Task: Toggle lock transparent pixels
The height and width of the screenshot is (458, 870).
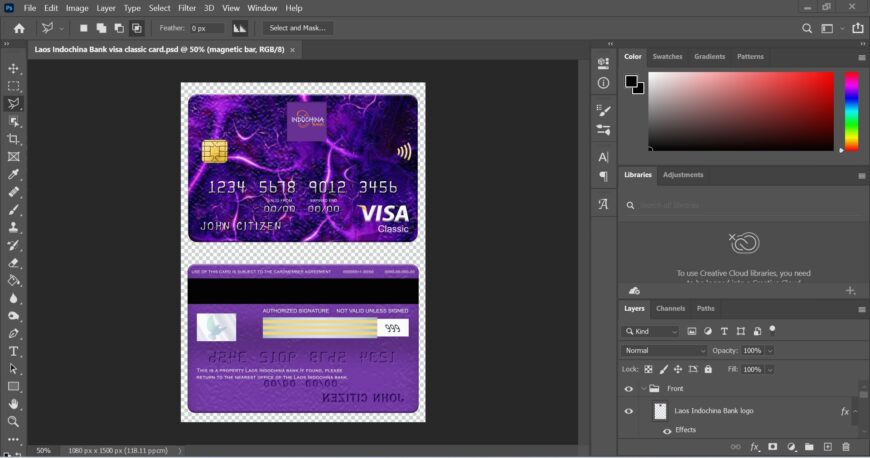Action: pyautogui.click(x=648, y=369)
